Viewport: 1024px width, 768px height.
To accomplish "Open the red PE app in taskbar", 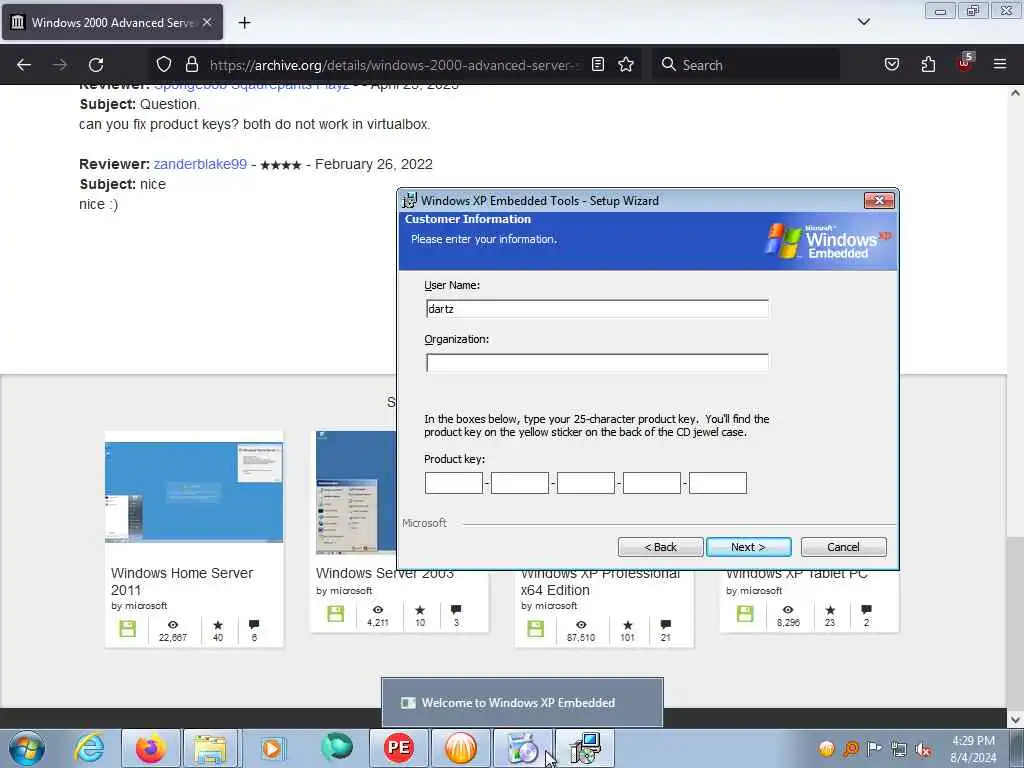I will (399, 748).
